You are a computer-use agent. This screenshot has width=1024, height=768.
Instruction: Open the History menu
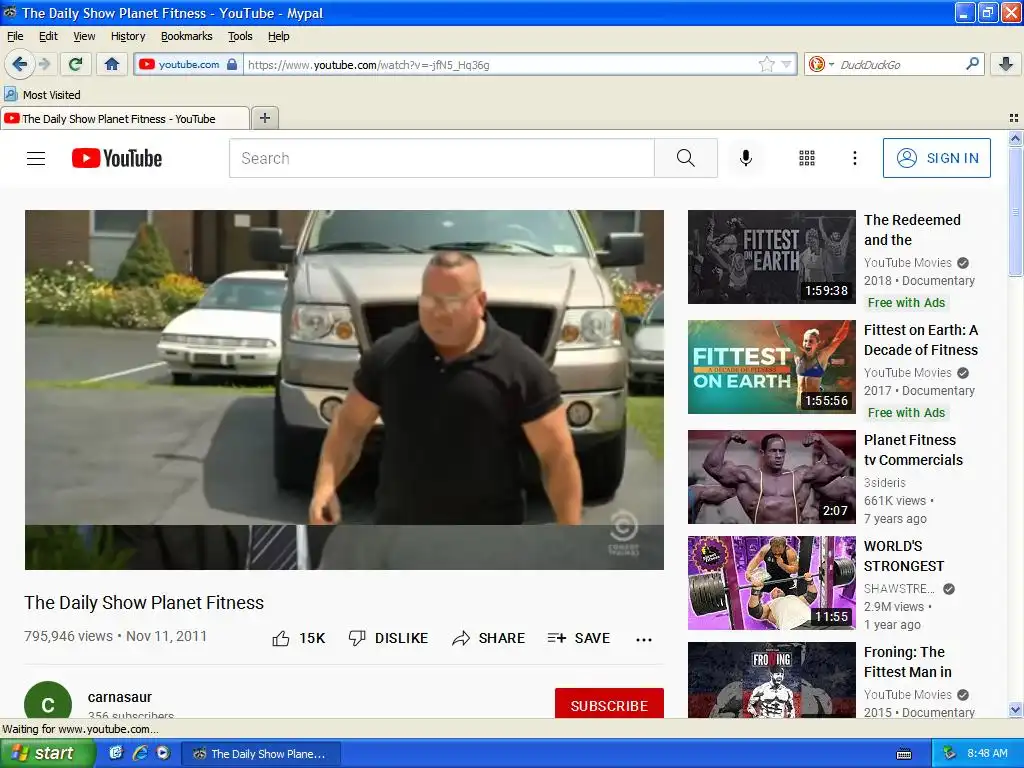click(x=127, y=36)
